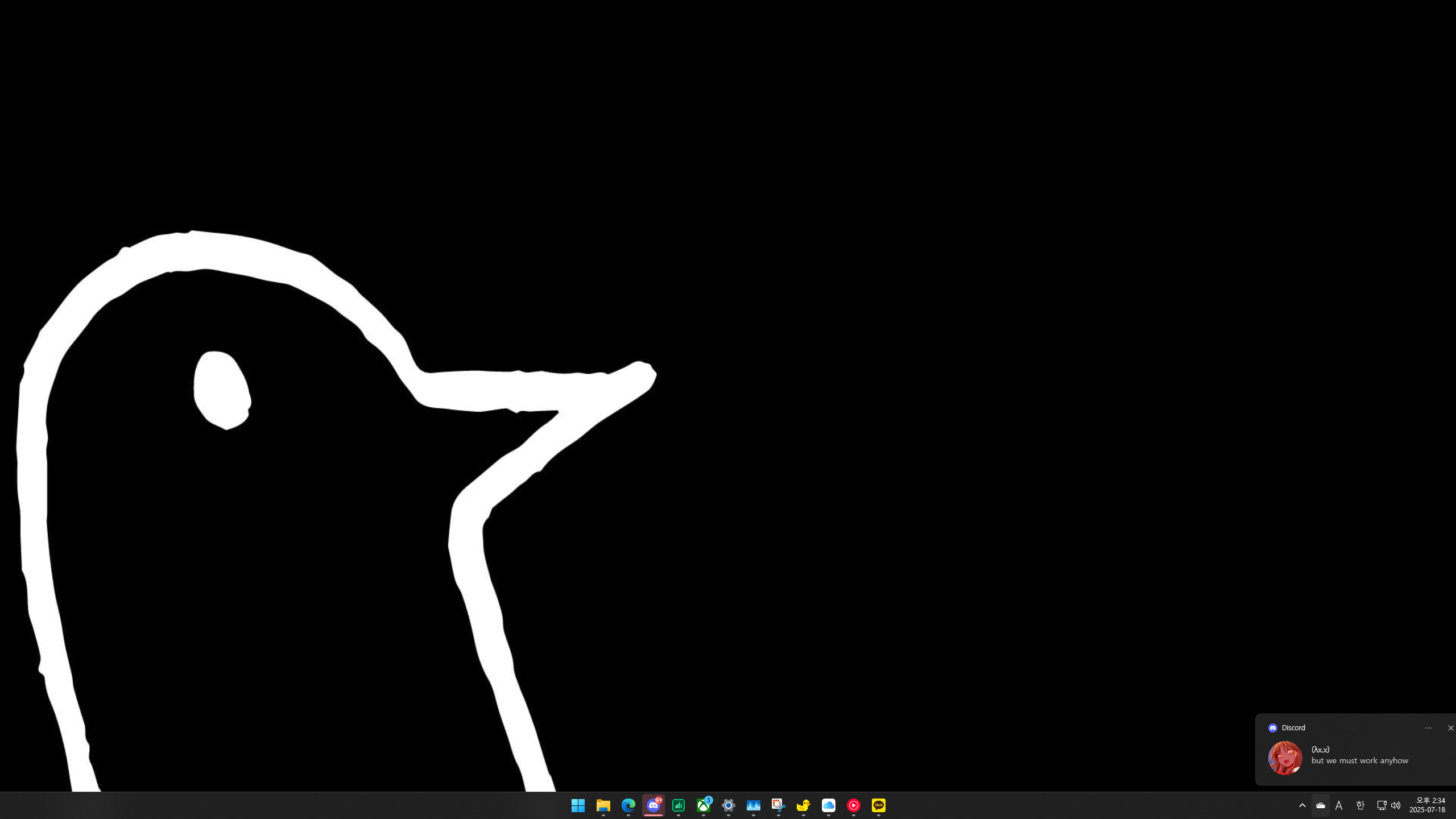Toggle the Korean 한 input language indicator
1456x819 pixels.
click(x=1360, y=805)
